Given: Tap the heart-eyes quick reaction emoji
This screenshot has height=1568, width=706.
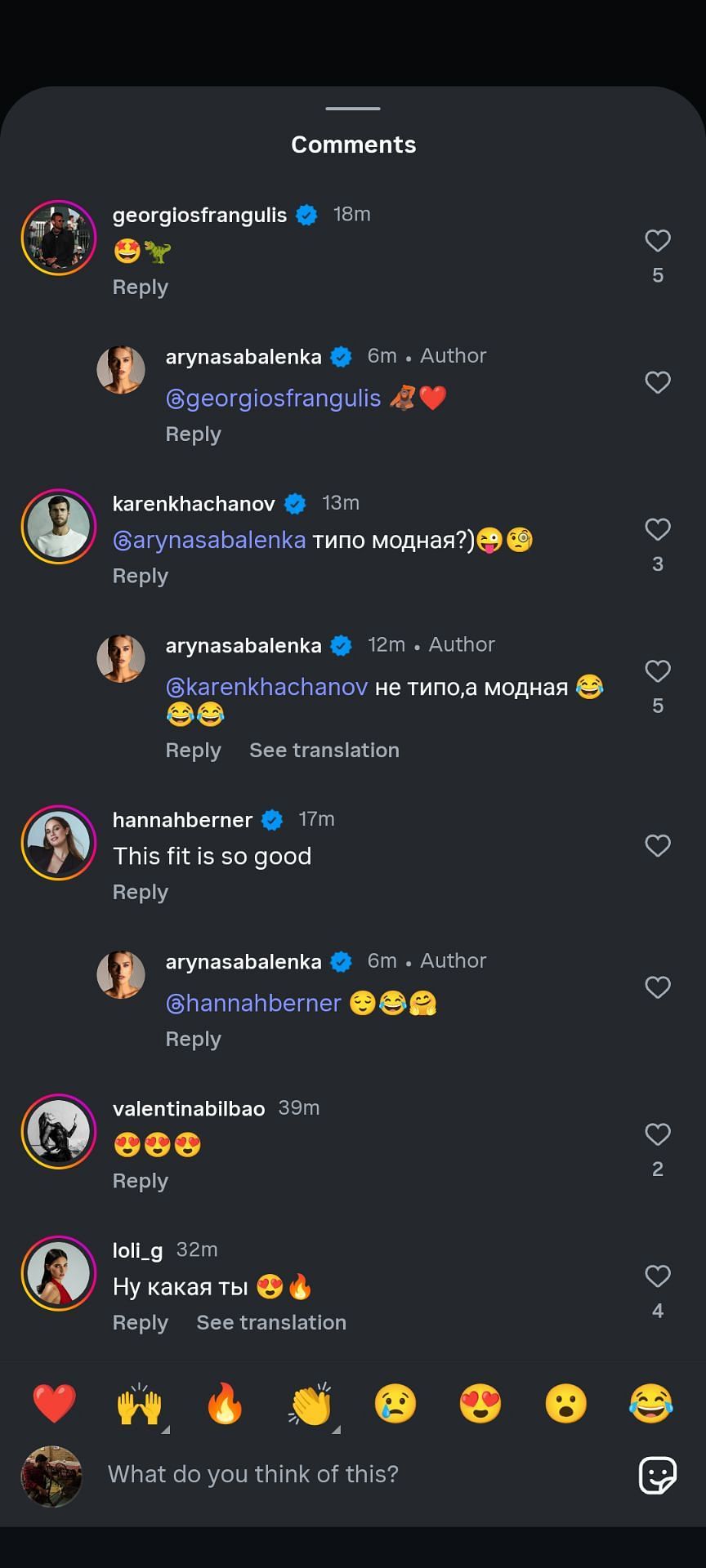Looking at the screenshot, I should tap(480, 1404).
